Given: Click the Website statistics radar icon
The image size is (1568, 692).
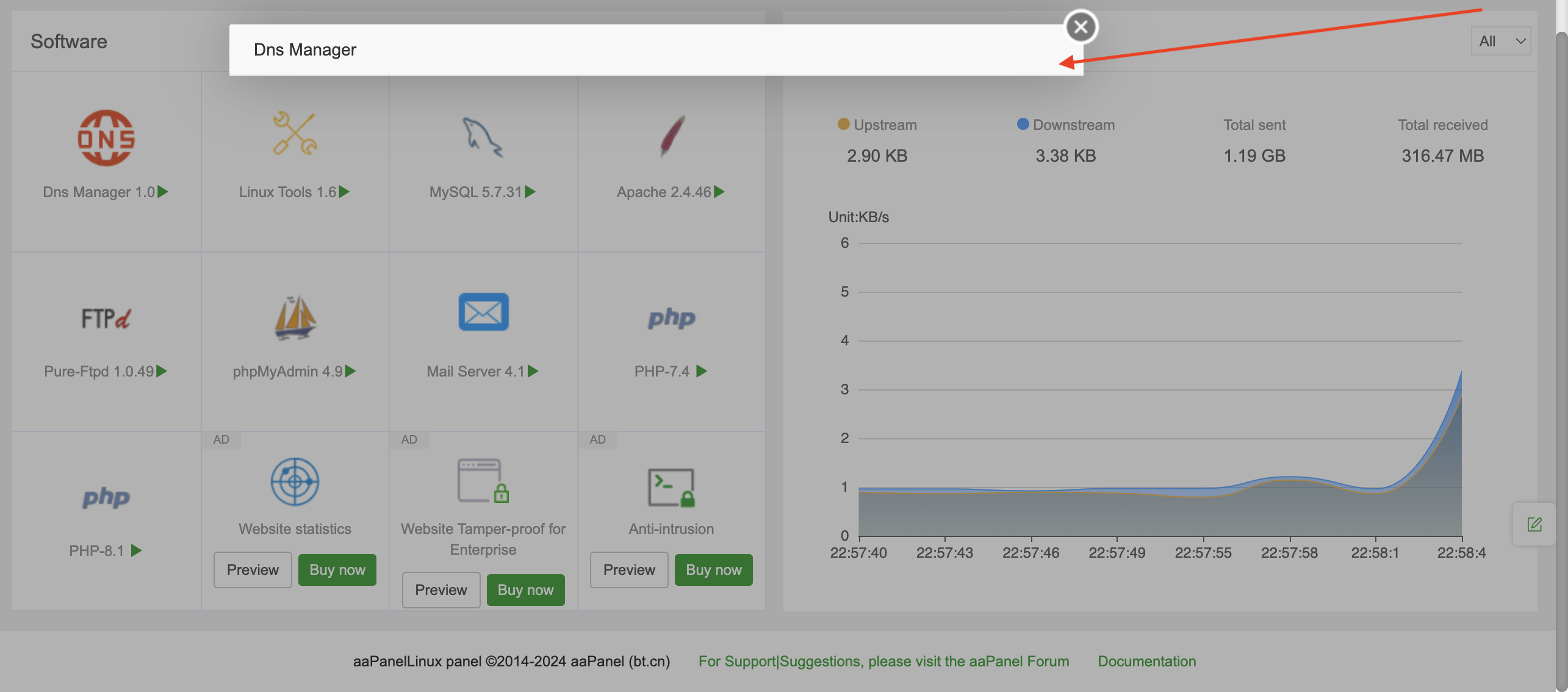Looking at the screenshot, I should (x=295, y=481).
